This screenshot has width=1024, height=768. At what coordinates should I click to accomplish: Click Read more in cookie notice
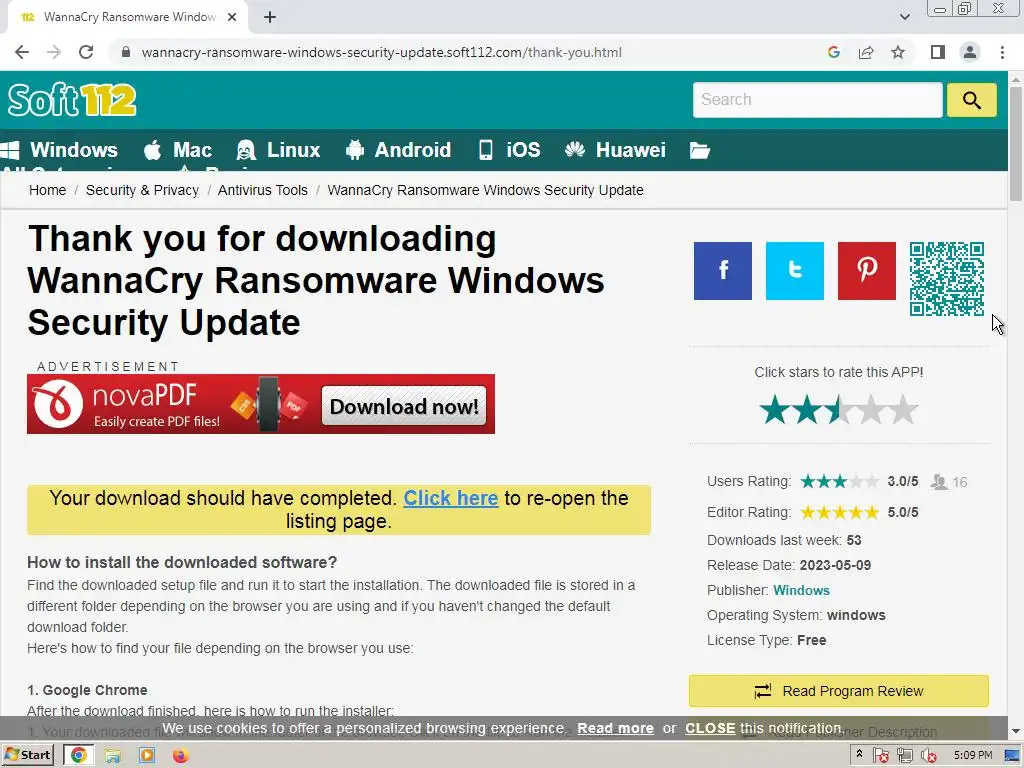pos(615,728)
